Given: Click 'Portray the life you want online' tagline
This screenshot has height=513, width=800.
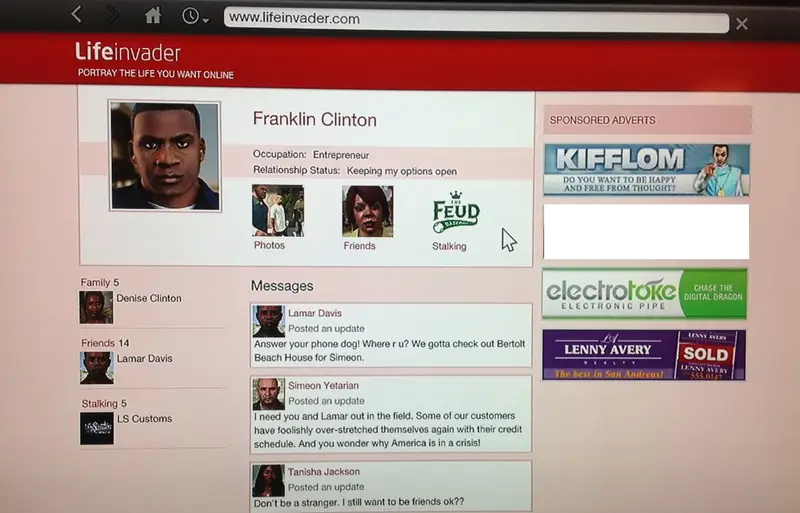Looking at the screenshot, I should coord(156,74).
